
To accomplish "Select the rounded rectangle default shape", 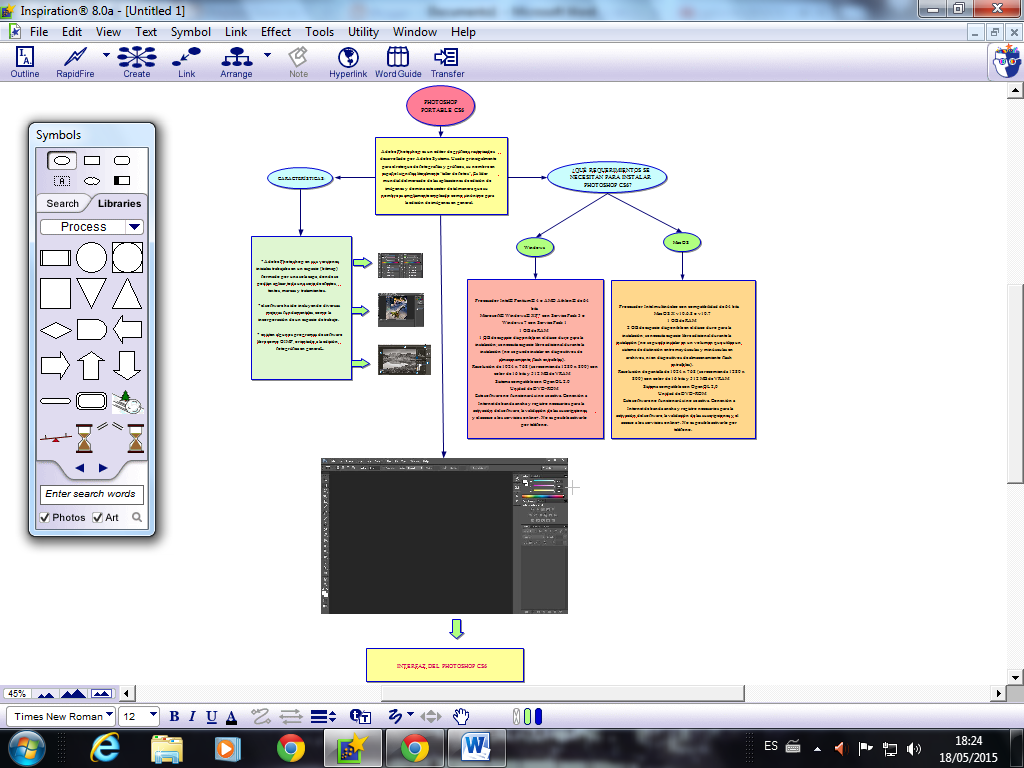I will pyautogui.click(x=122, y=161).
